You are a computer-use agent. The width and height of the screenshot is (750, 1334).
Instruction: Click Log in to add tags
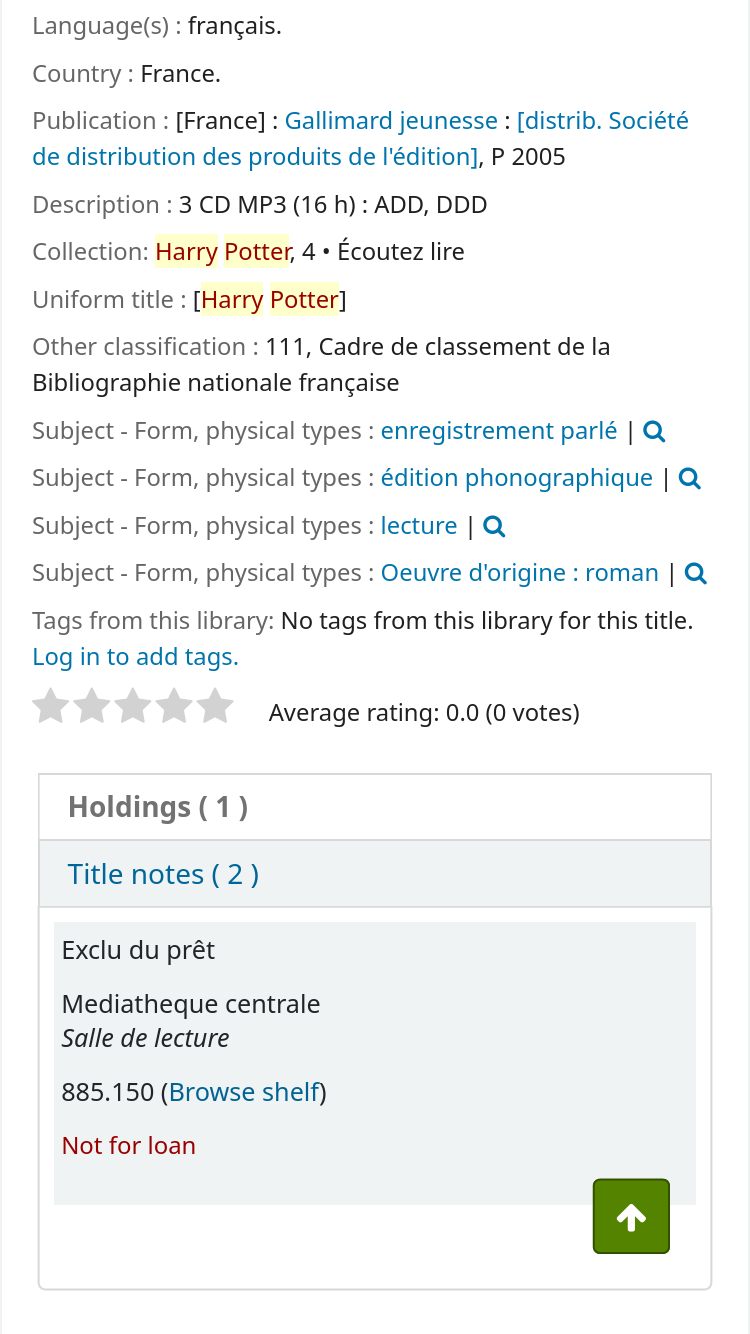[135, 658]
